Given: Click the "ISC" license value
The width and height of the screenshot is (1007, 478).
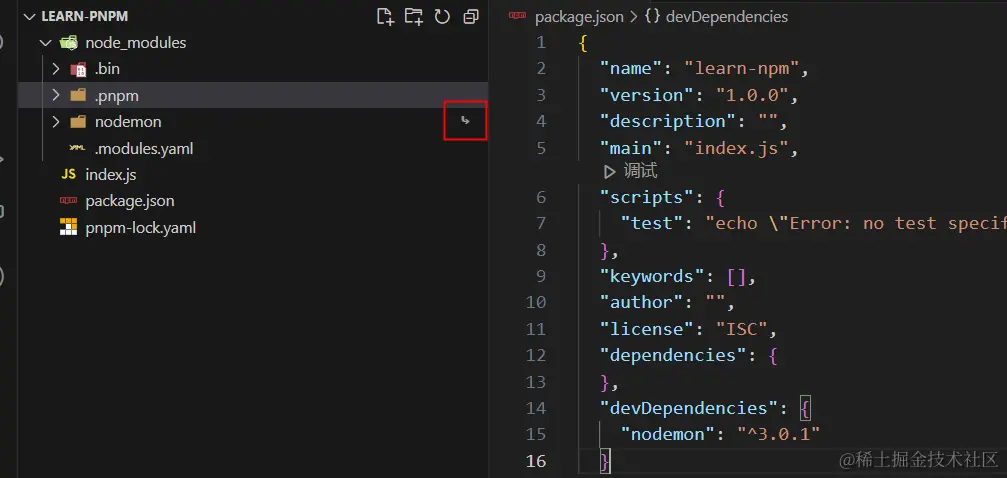Looking at the screenshot, I should pyautogui.click(x=742, y=329).
